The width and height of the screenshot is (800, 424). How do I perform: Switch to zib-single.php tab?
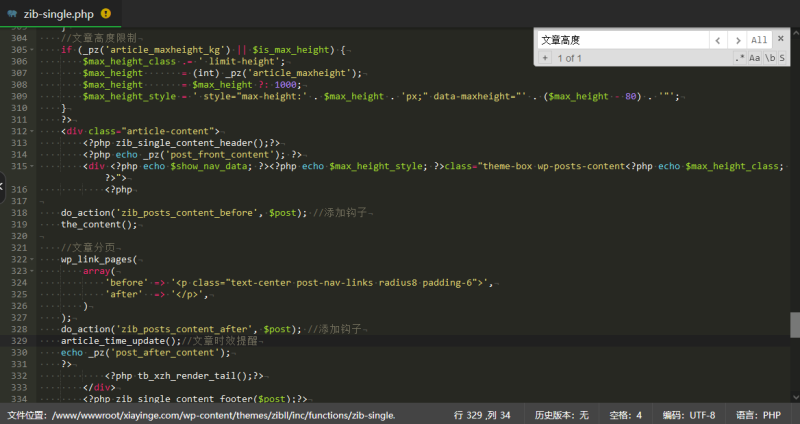[x=60, y=15]
